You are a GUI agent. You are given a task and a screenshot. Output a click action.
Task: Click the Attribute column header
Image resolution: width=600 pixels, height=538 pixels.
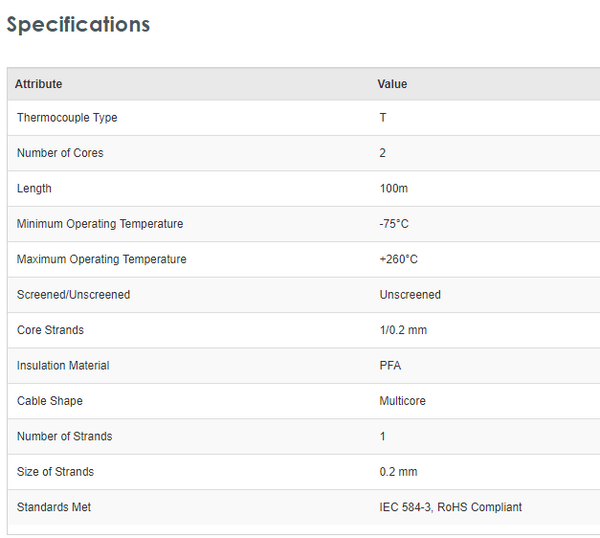pyautogui.click(x=38, y=84)
